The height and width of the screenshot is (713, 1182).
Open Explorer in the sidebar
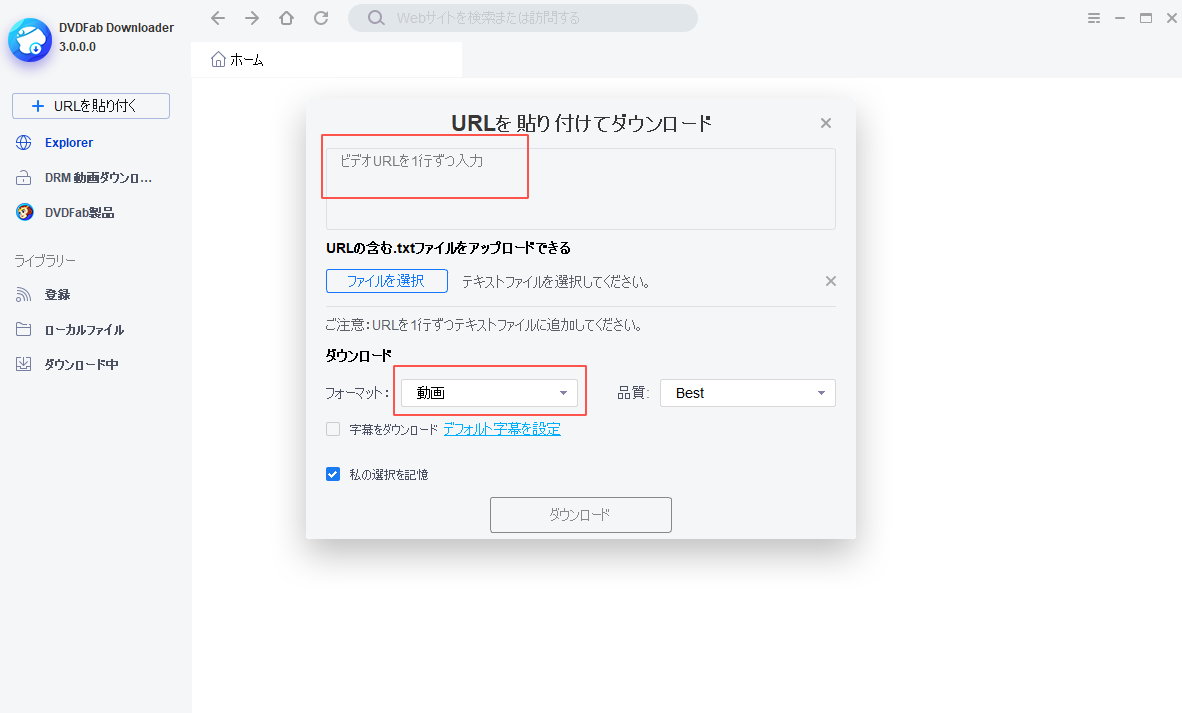coord(69,142)
